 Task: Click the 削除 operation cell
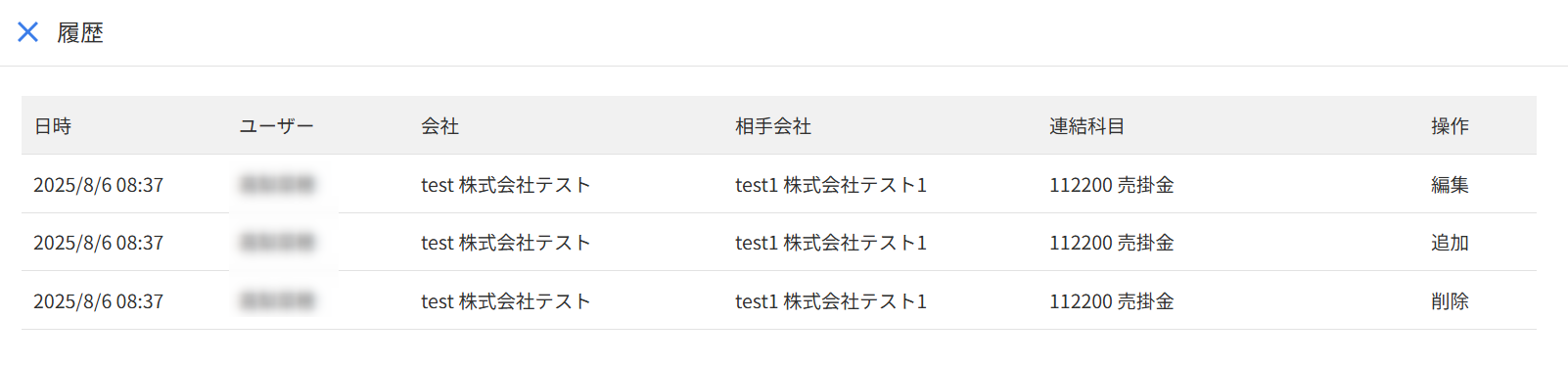point(1450,301)
